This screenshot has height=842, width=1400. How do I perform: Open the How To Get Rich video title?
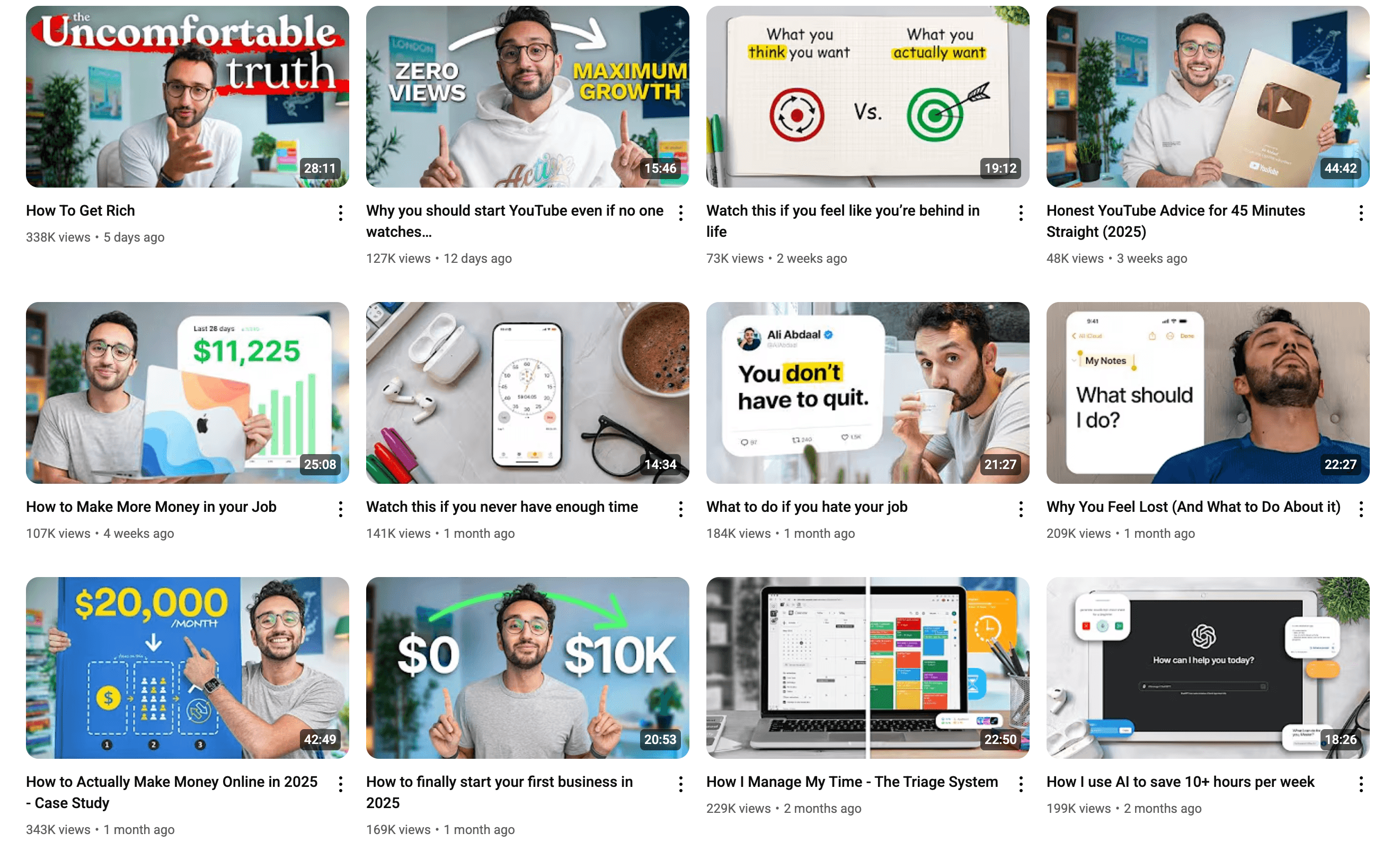[x=81, y=210]
